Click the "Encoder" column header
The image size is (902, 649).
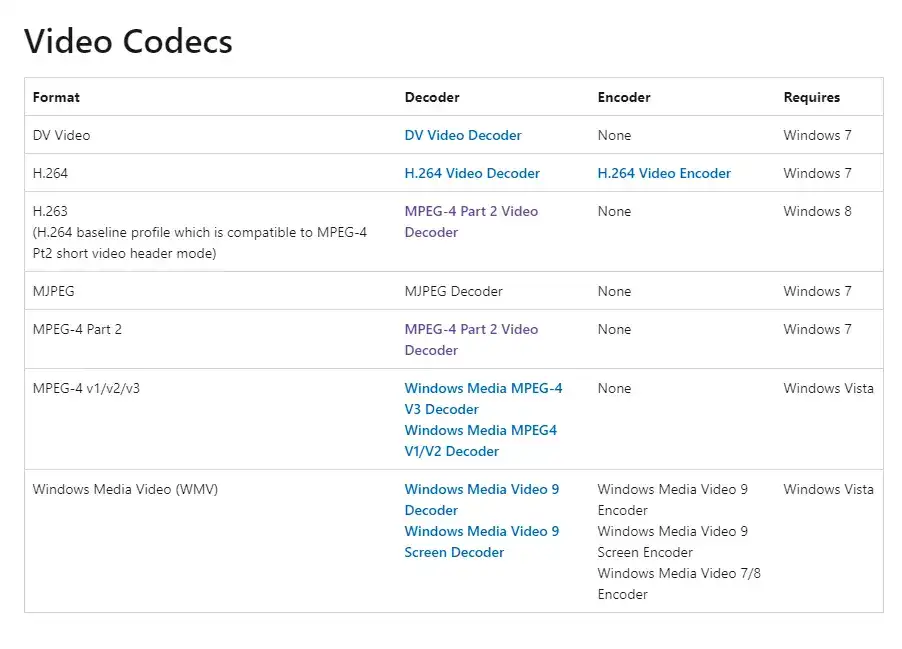point(624,97)
